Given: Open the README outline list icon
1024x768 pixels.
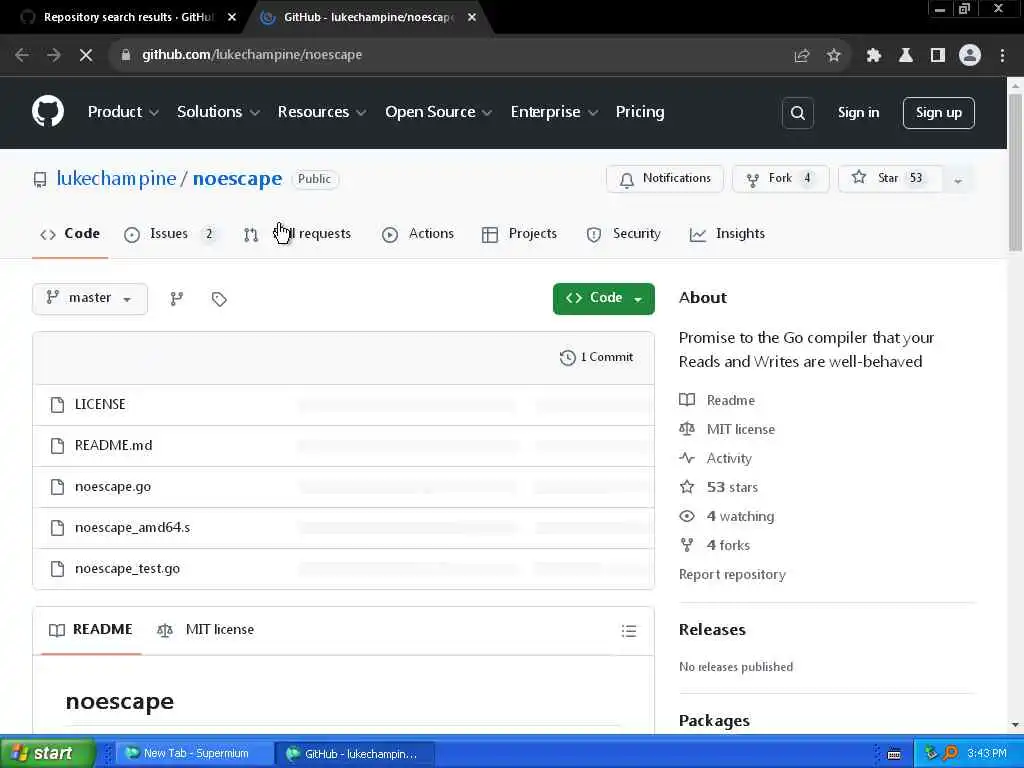Looking at the screenshot, I should [x=628, y=631].
